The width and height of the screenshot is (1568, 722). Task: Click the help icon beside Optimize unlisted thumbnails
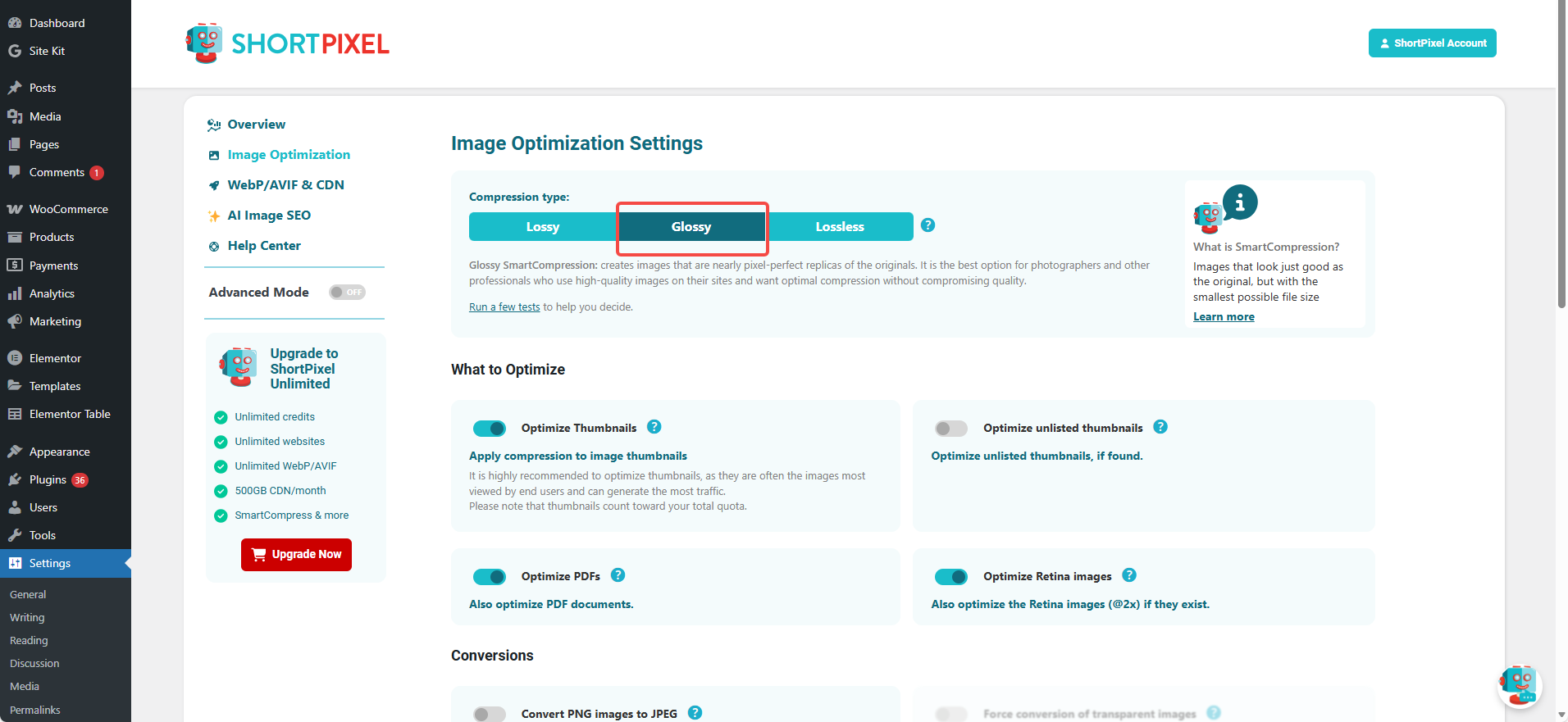click(x=1160, y=427)
